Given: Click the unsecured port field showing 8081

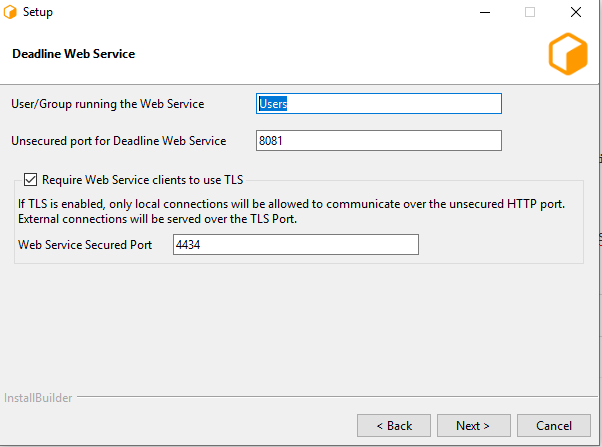Looking at the screenshot, I should [378, 140].
